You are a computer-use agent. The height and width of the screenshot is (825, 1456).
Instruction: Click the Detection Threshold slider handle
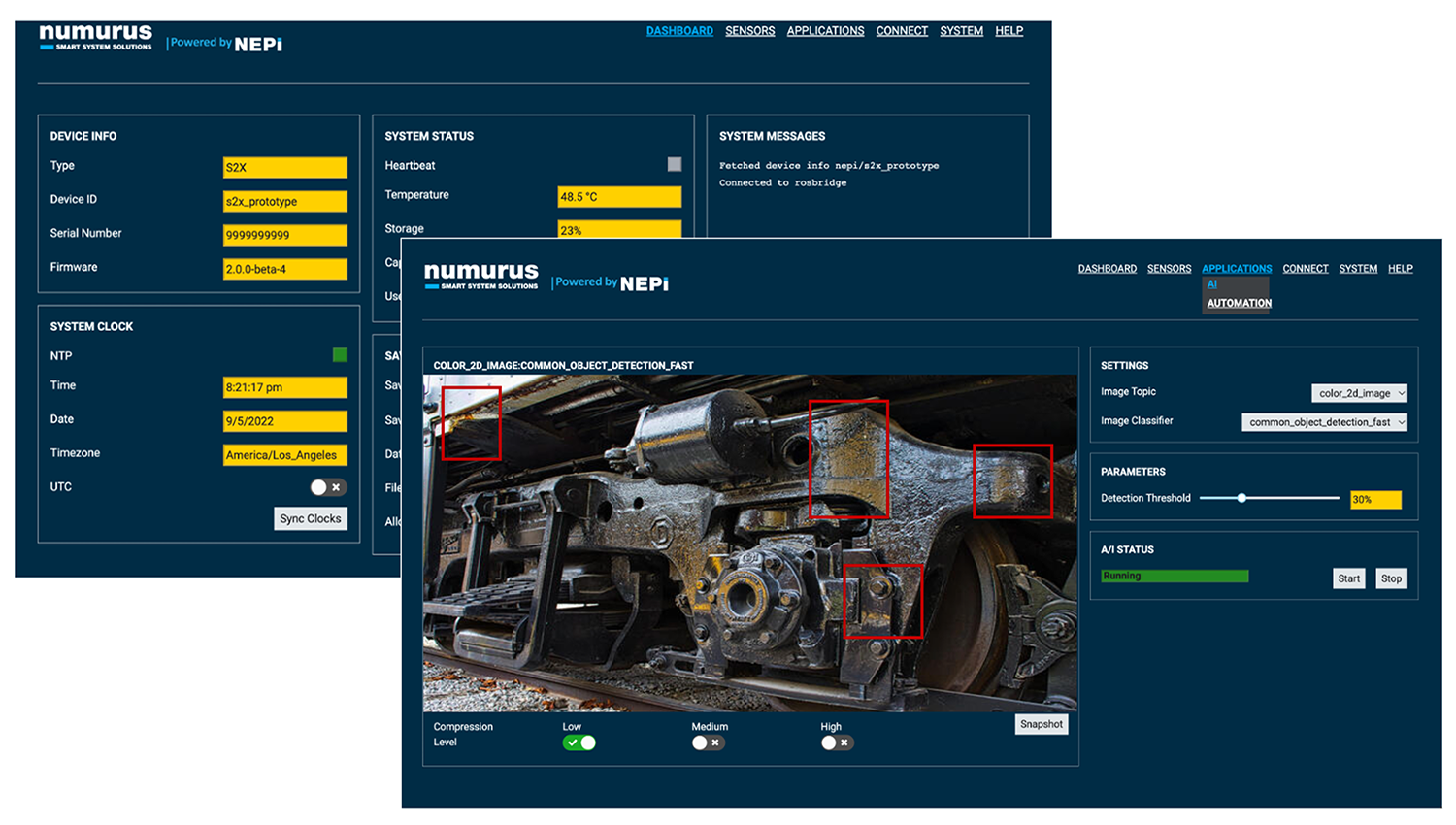point(1241,498)
